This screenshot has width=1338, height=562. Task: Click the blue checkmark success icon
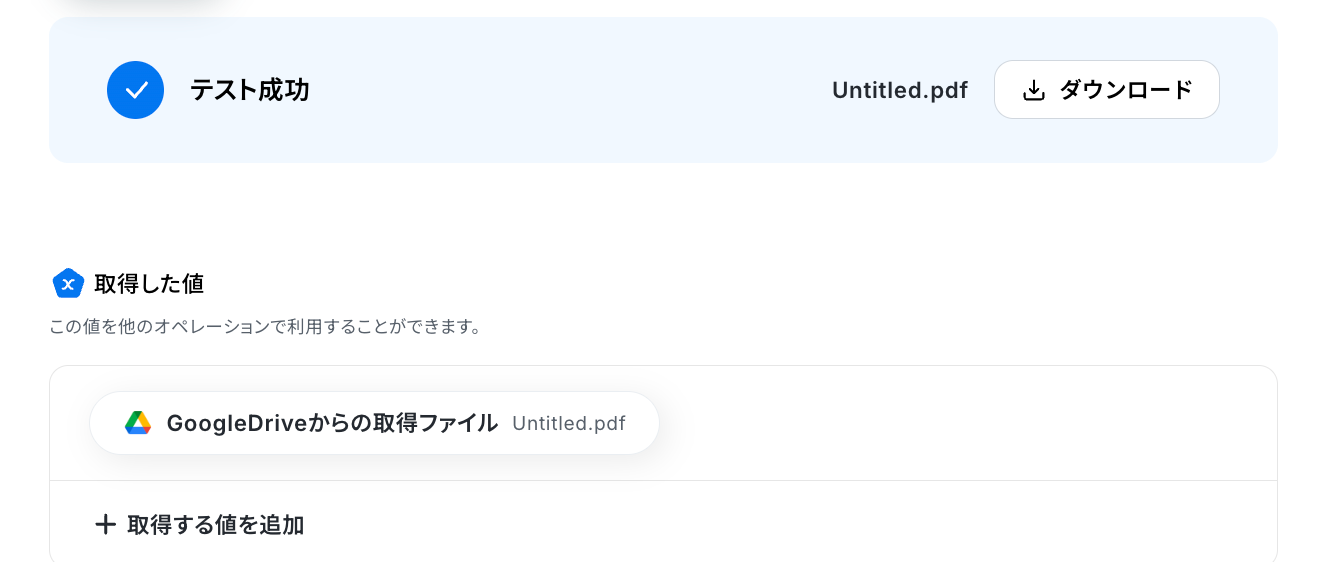(135, 90)
